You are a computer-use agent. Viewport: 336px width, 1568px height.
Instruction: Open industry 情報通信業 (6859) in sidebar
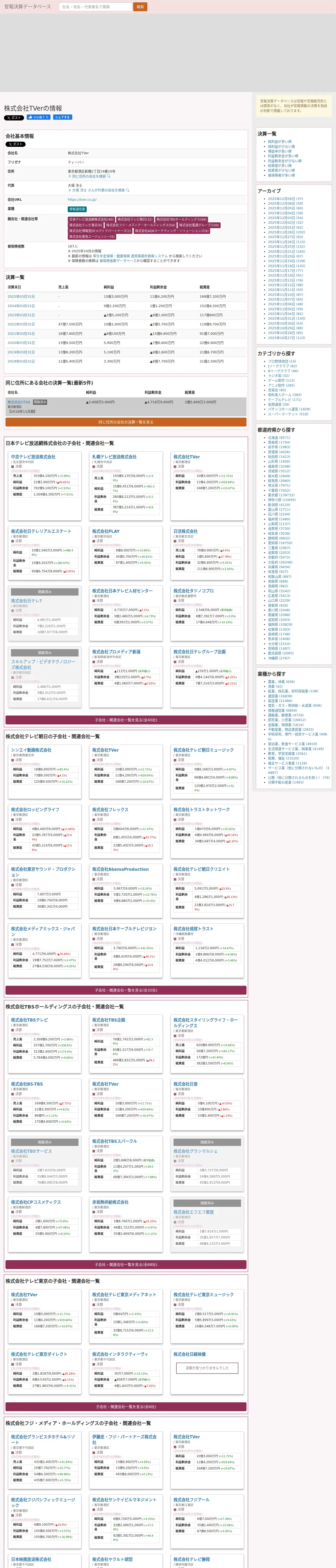click(282, 710)
